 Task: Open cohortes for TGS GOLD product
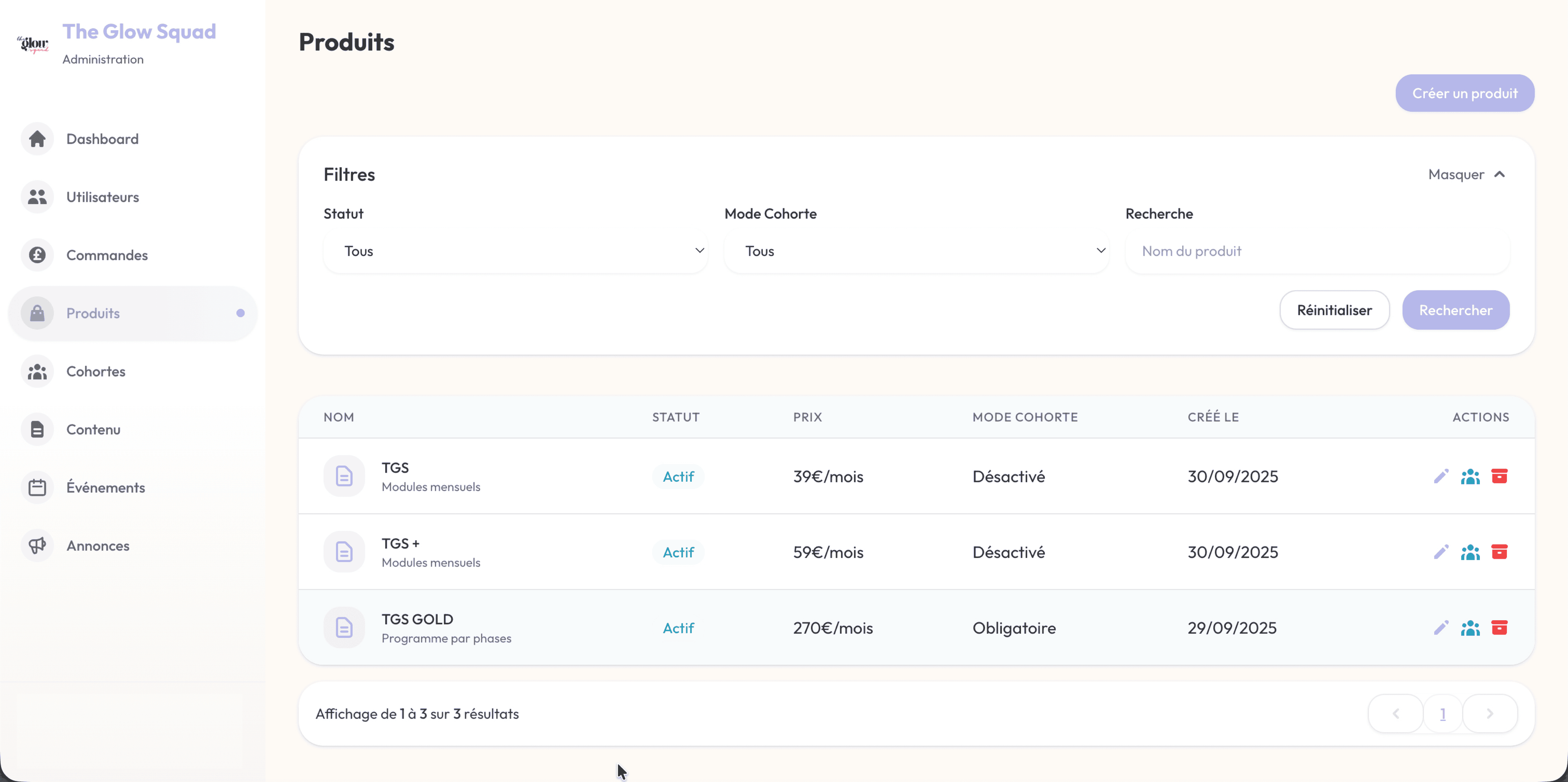1470,628
